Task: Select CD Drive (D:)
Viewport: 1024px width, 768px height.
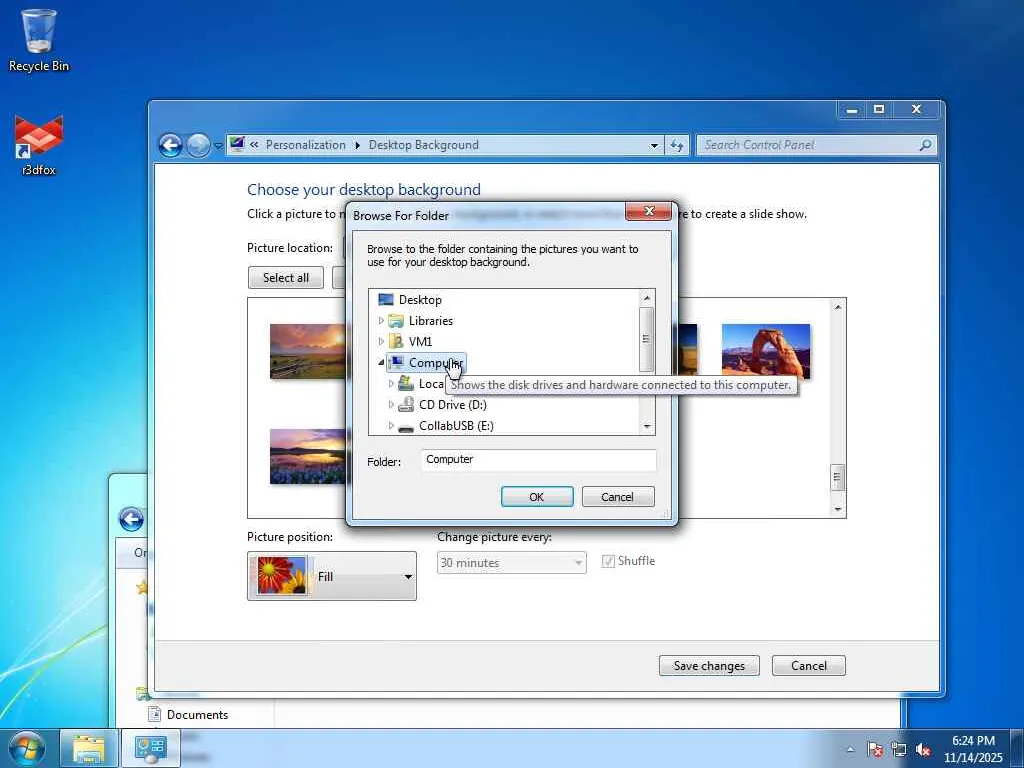Action: [452, 404]
